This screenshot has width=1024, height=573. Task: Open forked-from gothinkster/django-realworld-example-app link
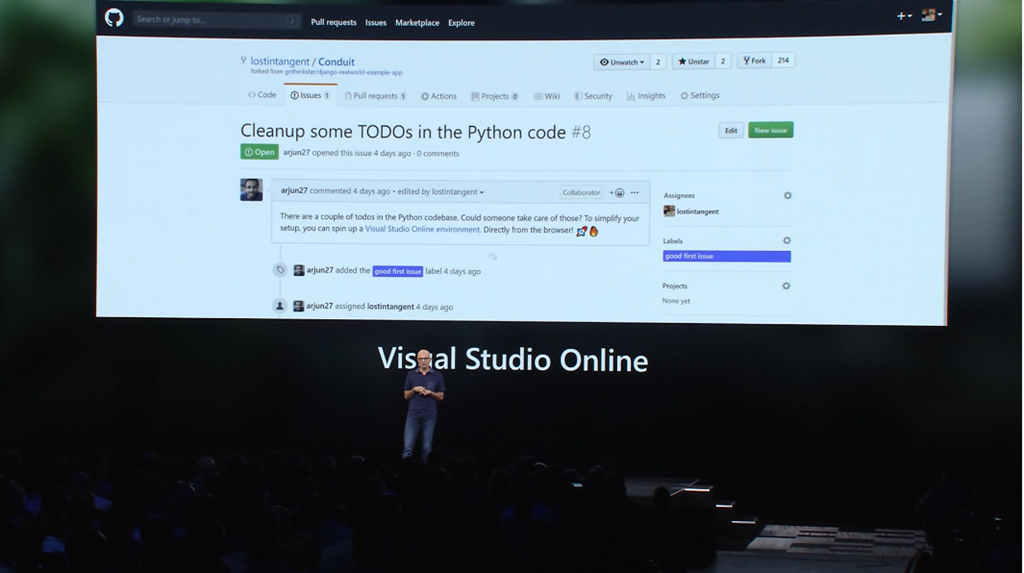[344, 73]
